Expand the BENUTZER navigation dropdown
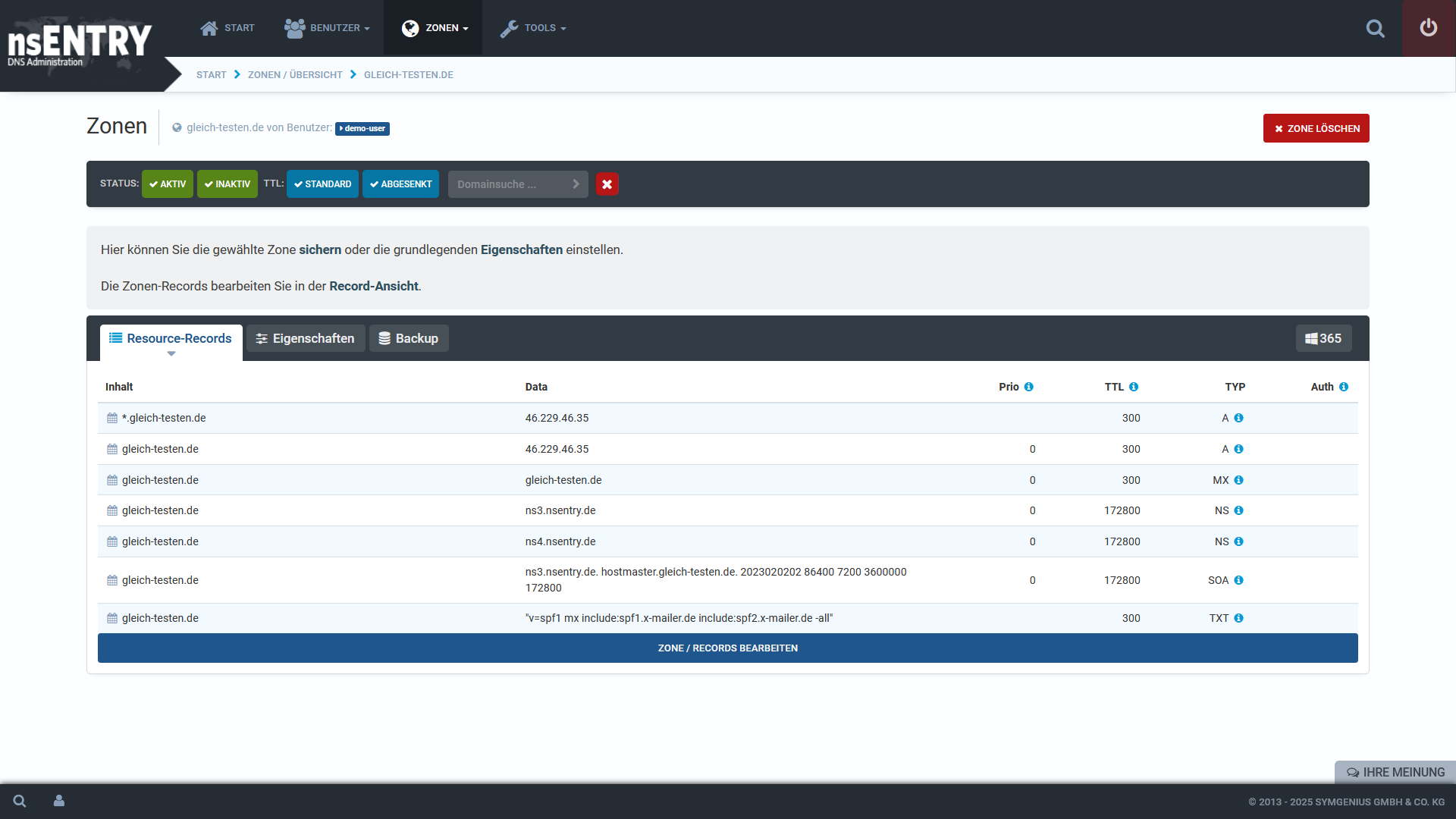The image size is (1456, 819). 327,28
